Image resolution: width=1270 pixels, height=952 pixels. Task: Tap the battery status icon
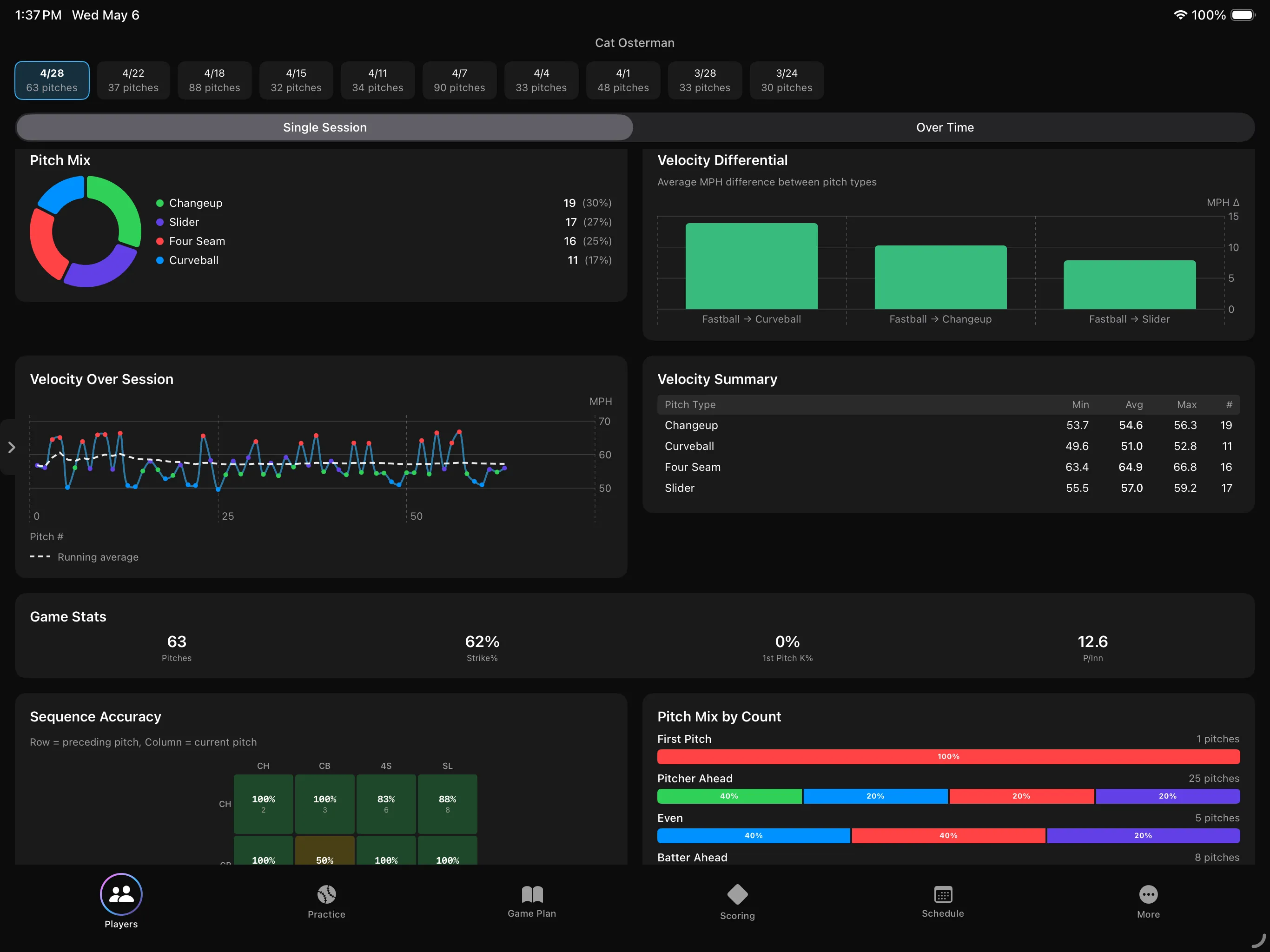click(x=1244, y=15)
